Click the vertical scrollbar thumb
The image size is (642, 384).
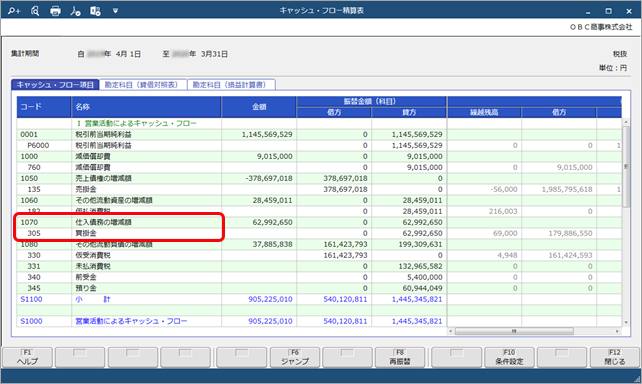click(626, 166)
